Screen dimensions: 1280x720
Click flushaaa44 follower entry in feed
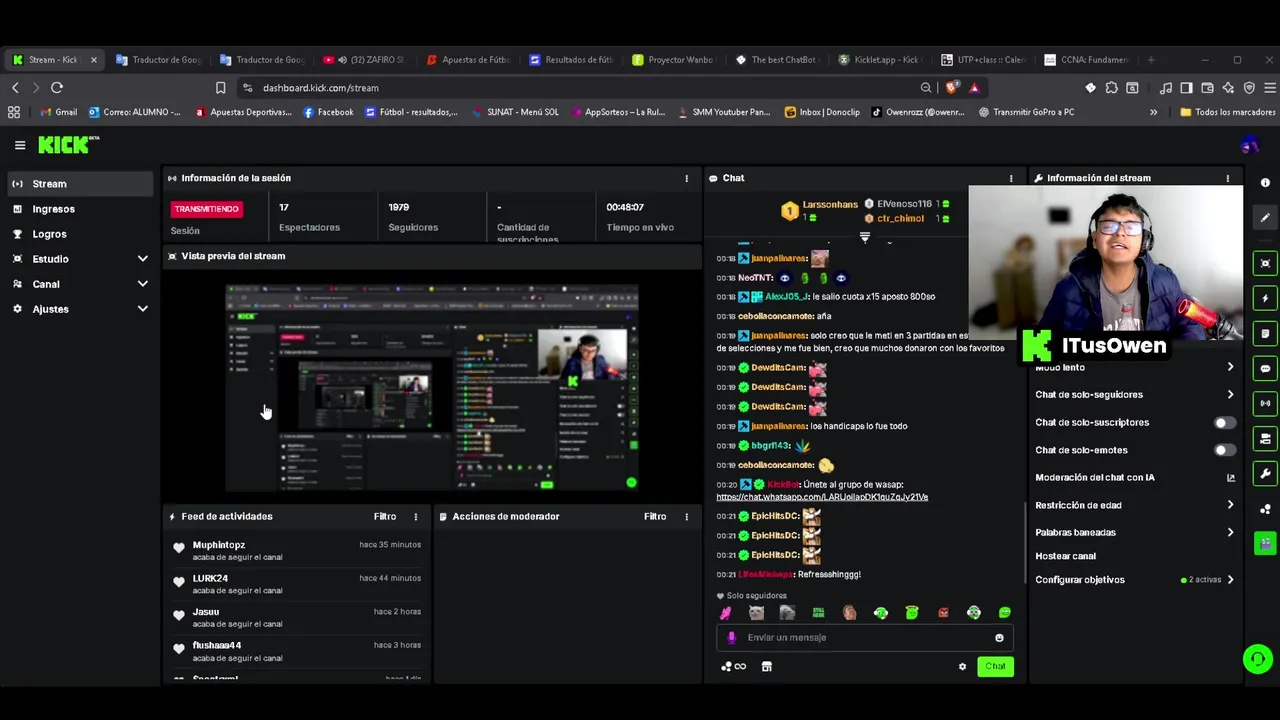298,651
